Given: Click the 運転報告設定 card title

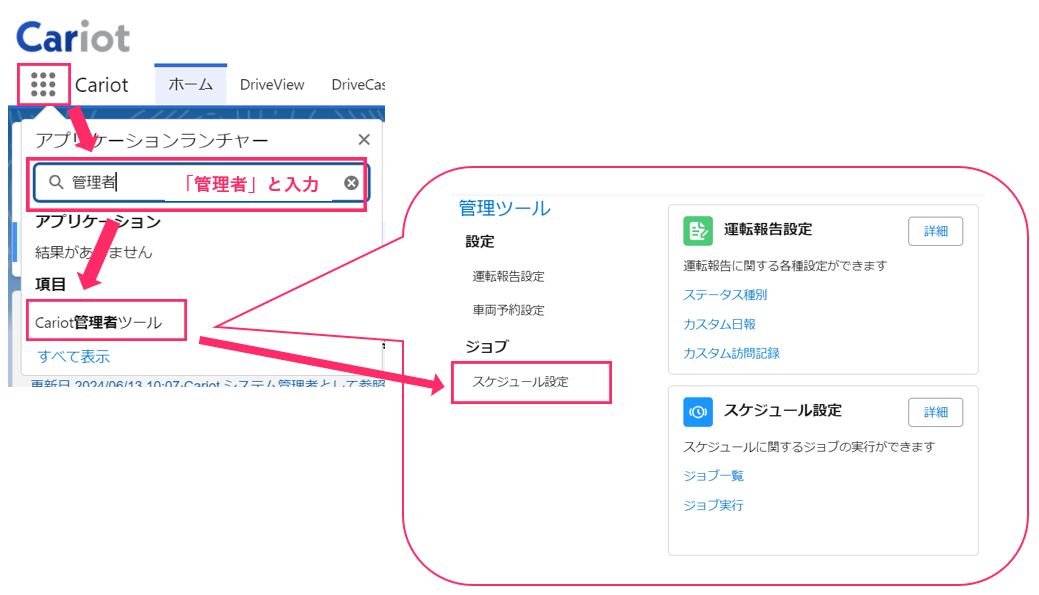Looking at the screenshot, I should coord(768,229).
